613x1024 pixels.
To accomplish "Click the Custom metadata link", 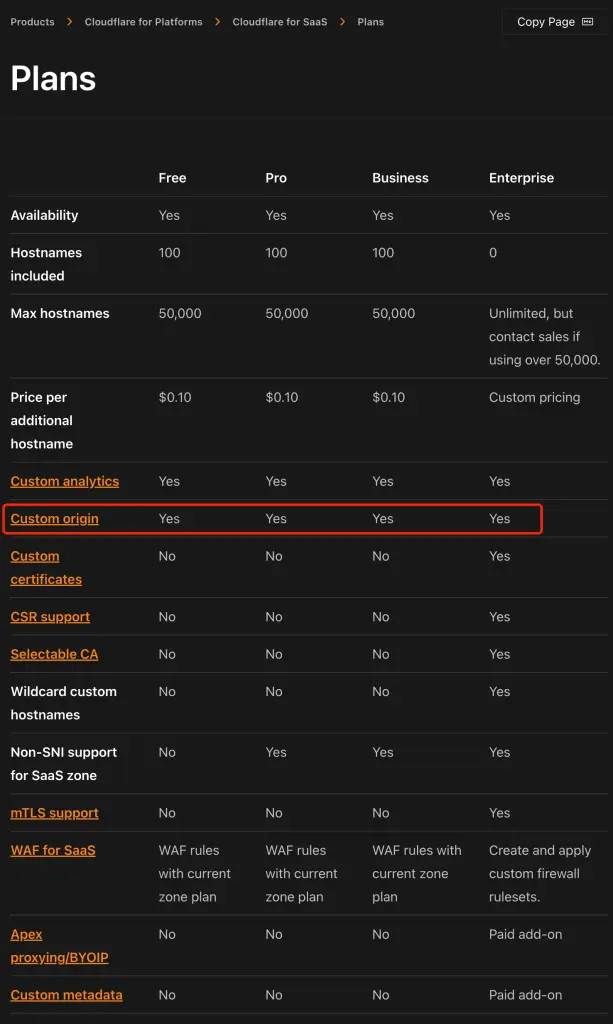I will [x=66, y=995].
